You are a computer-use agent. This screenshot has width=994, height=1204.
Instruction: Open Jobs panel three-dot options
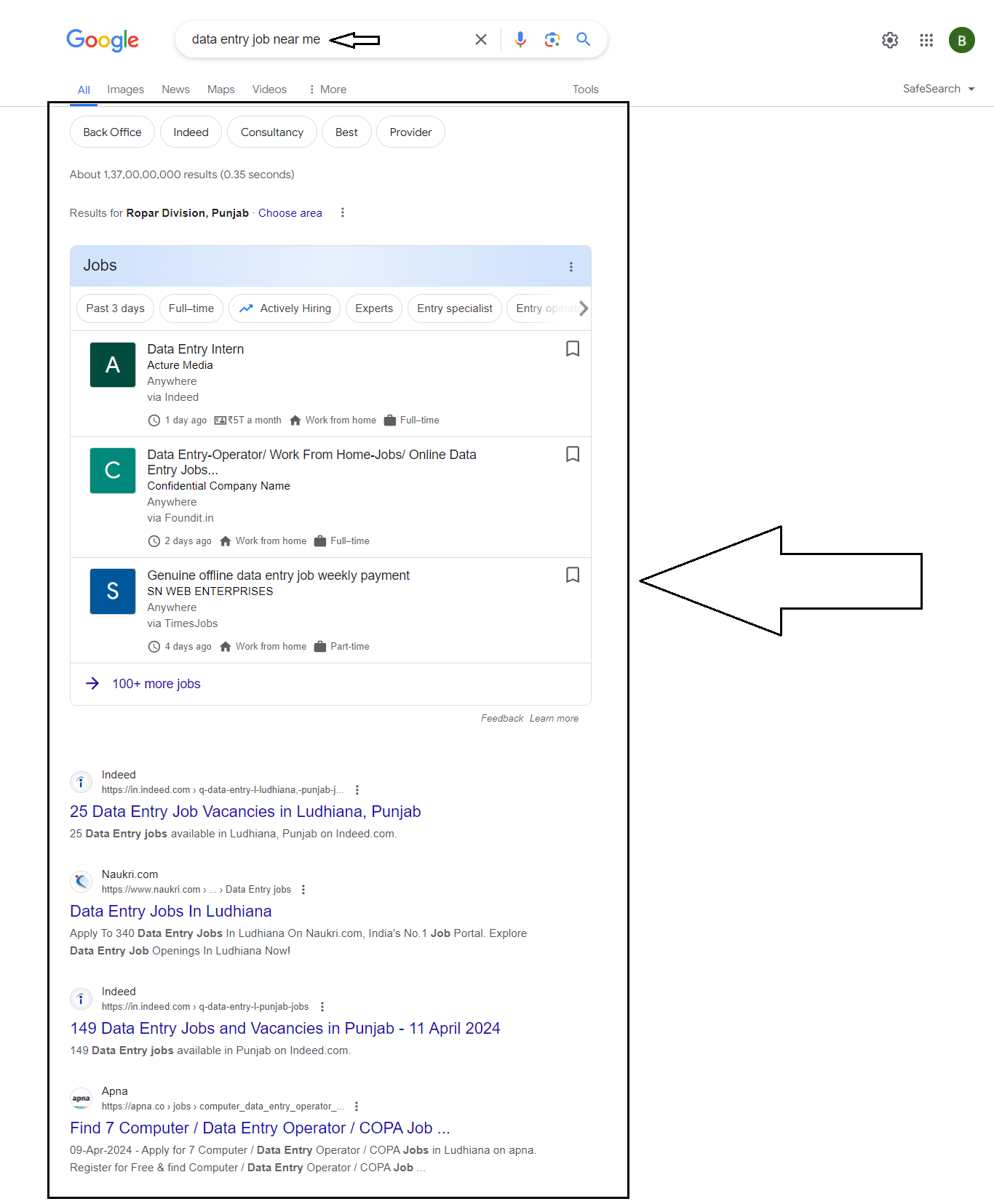pyautogui.click(x=571, y=267)
